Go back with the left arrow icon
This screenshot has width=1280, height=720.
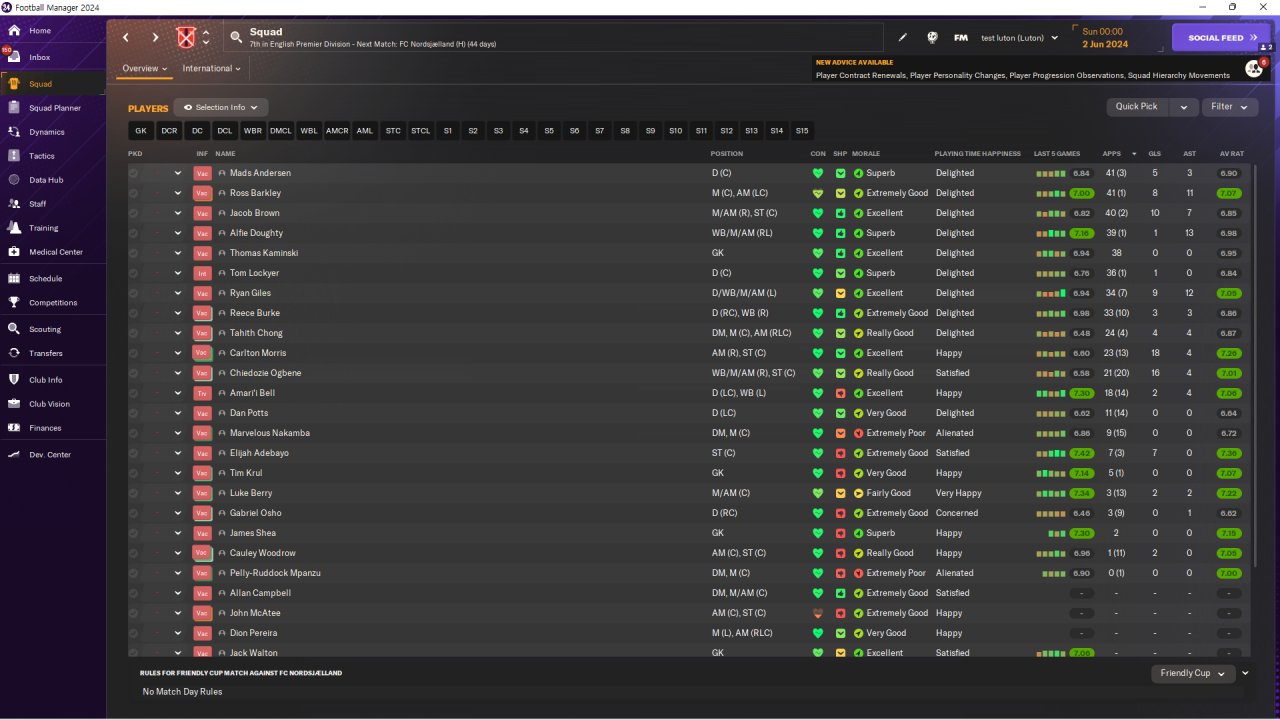(x=126, y=38)
